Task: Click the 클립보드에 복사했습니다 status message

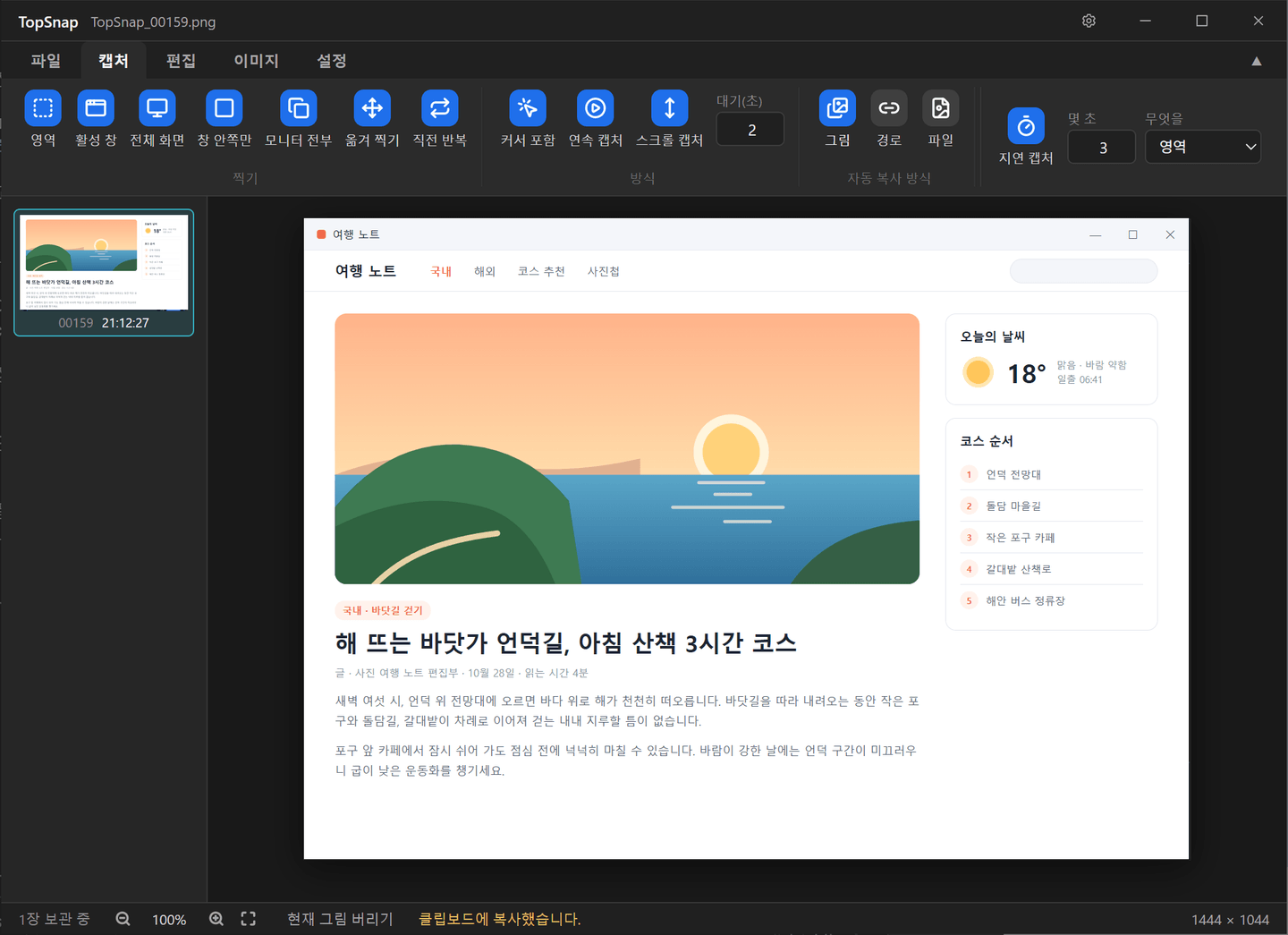Action: click(500, 919)
